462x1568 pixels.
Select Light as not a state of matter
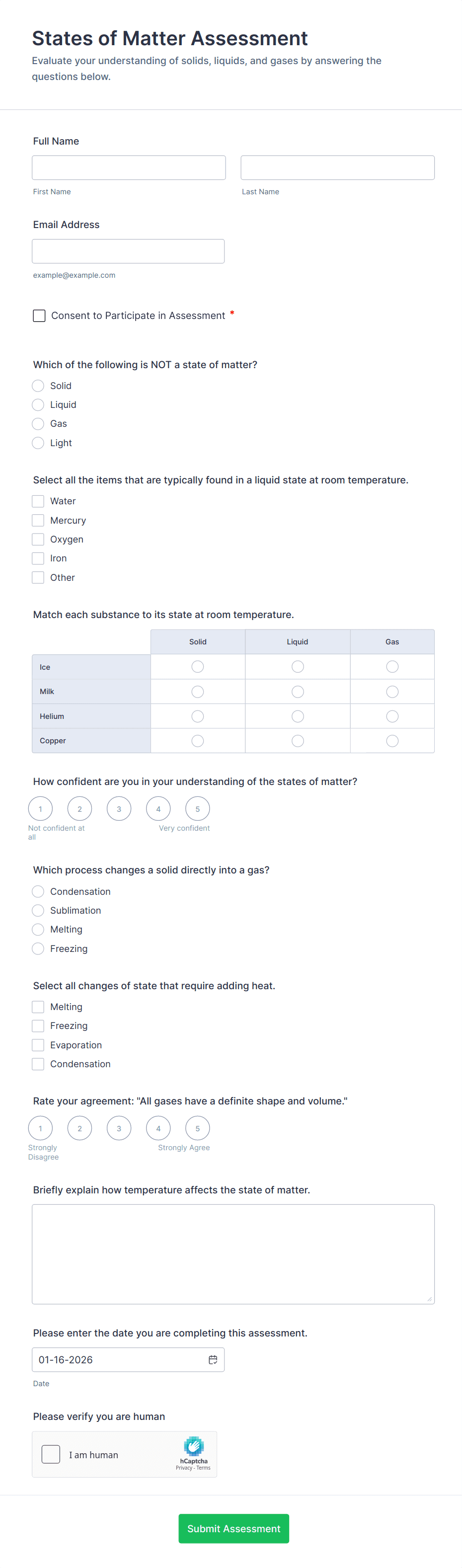pyautogui.click(x=37, y=443)
